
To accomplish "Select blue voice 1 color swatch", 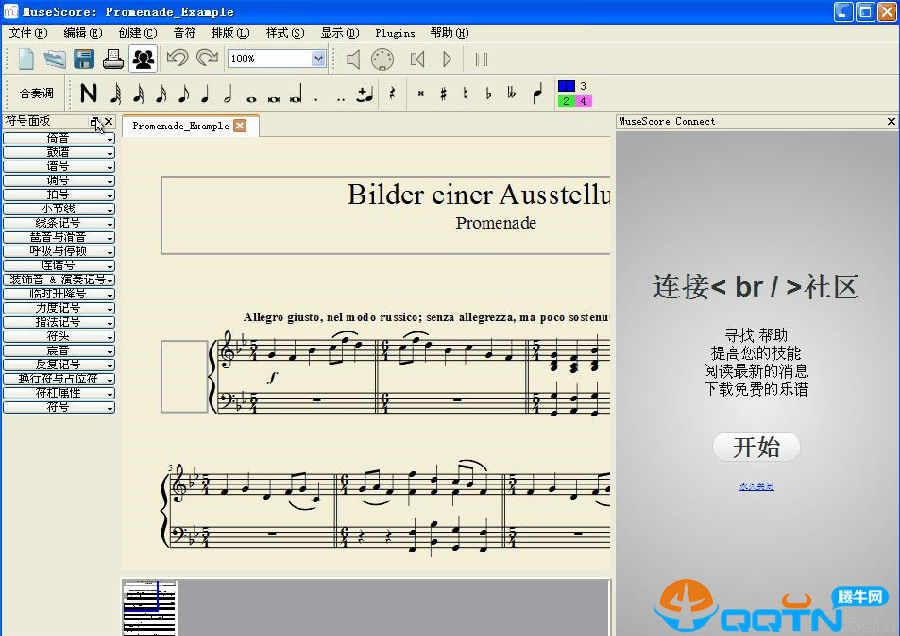I will point(565,86).
